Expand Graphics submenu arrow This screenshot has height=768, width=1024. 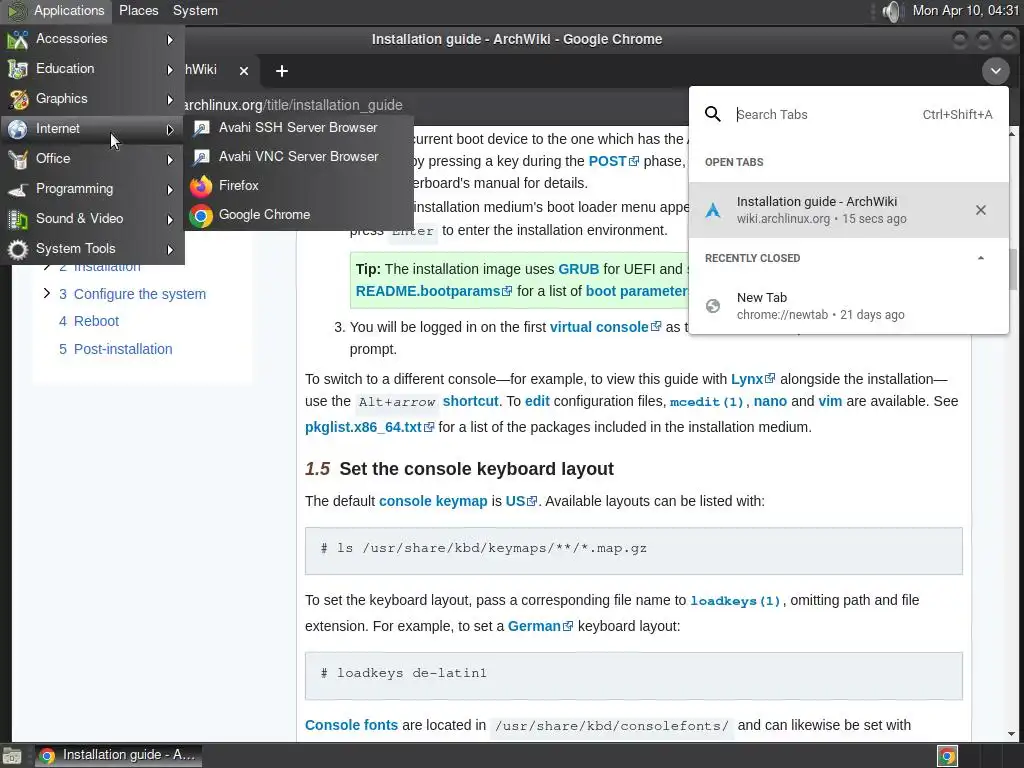[x=170, y=100]
